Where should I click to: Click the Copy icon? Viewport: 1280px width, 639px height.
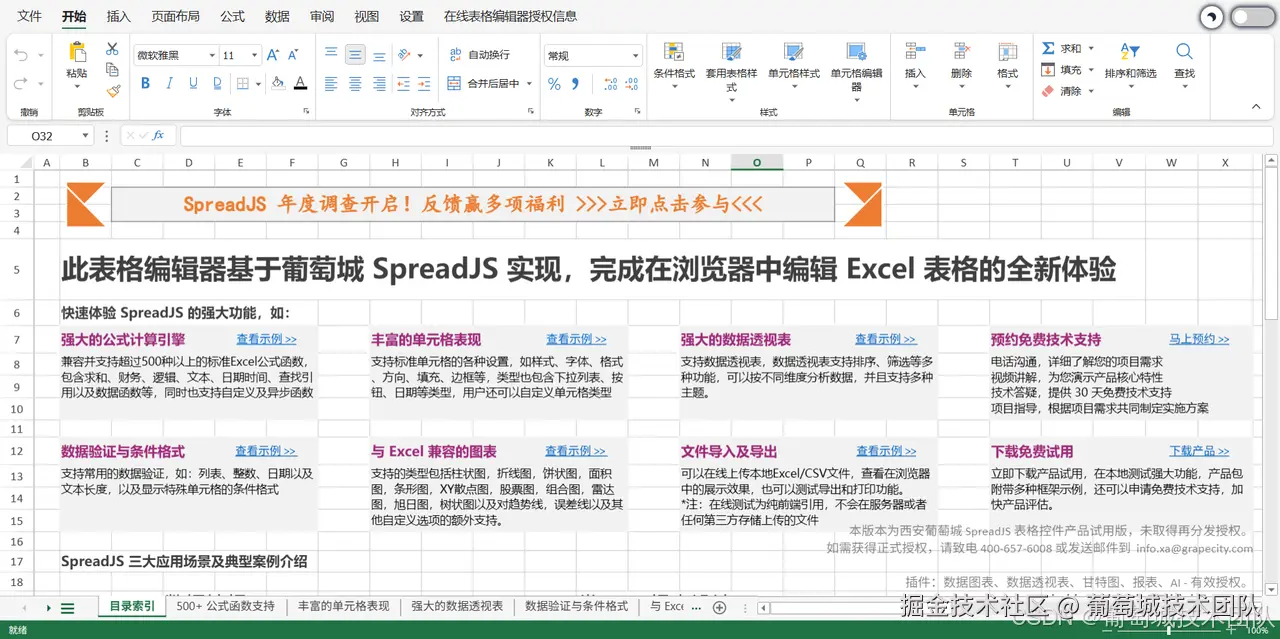112,70
